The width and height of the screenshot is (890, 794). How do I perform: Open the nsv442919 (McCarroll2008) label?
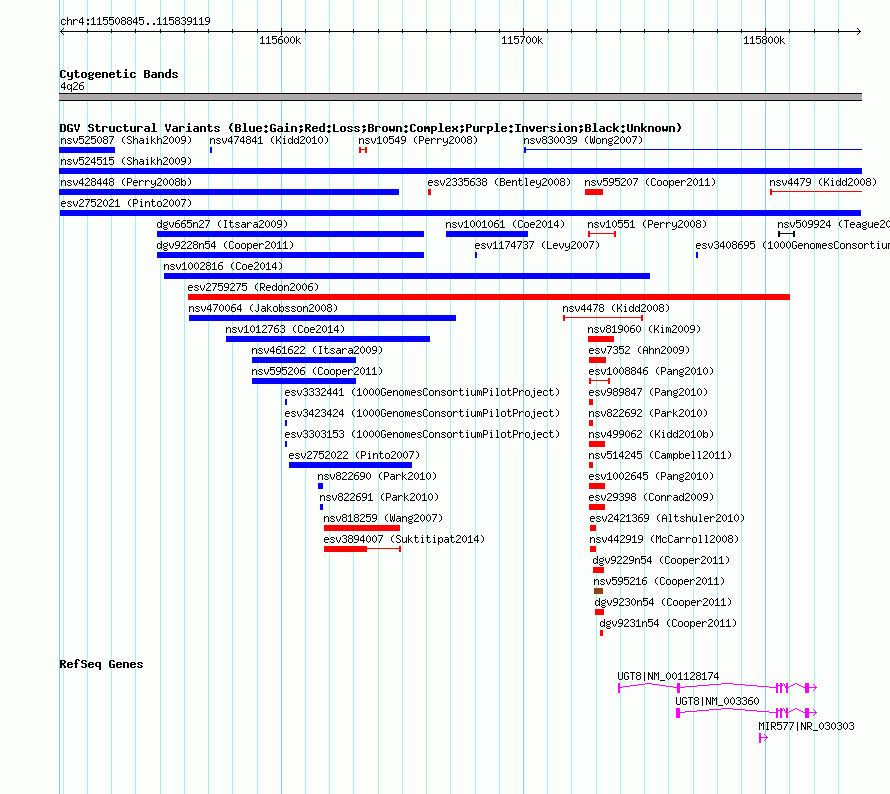tap(665, 539)
